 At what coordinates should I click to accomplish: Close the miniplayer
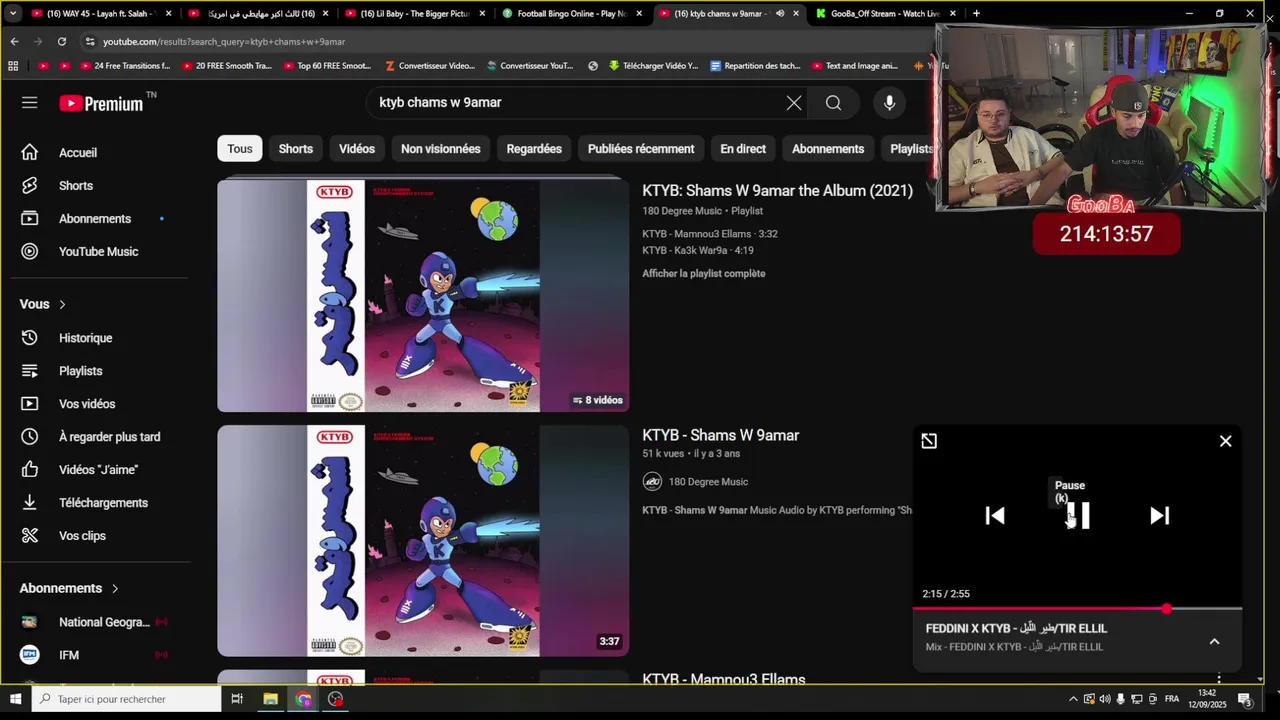(1225, 441)
